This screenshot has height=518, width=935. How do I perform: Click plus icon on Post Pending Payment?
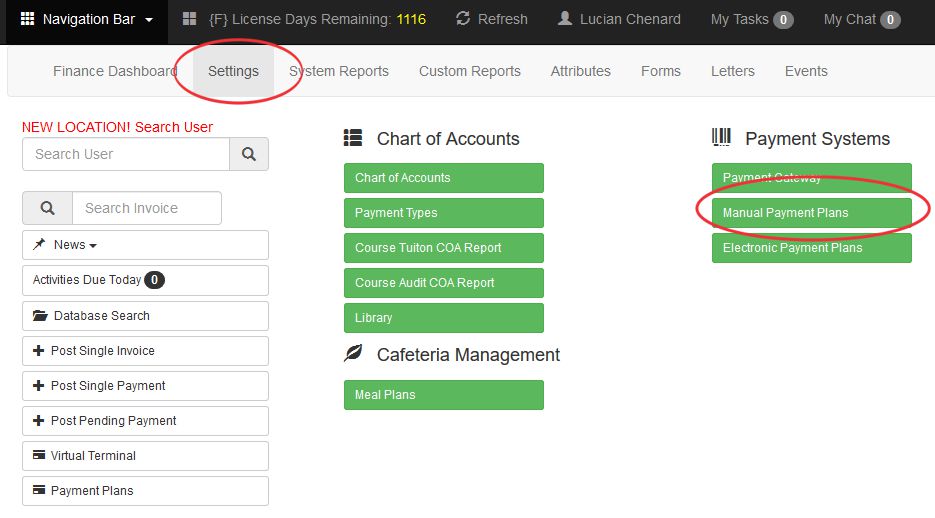click(x=39, y=420)
